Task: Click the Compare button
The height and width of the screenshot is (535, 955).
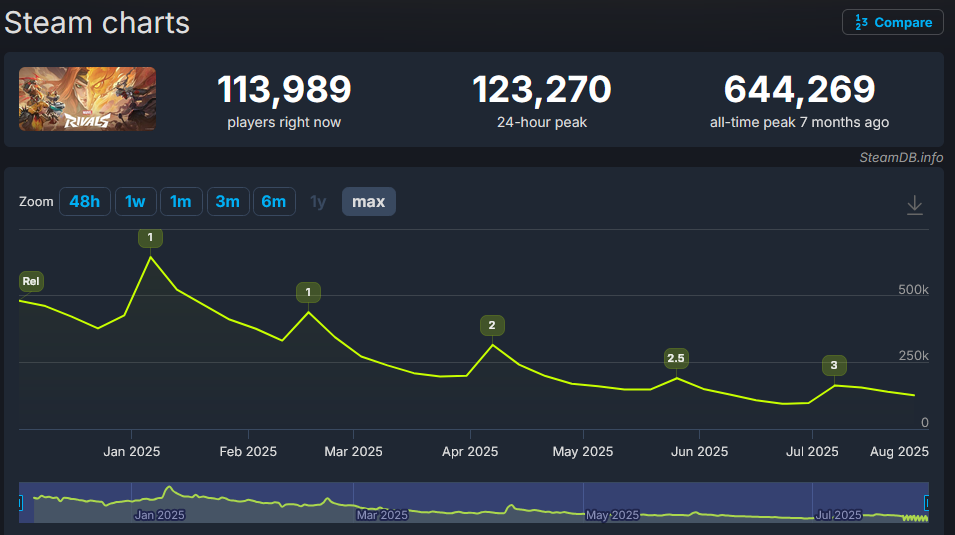Action: (892, 23)
